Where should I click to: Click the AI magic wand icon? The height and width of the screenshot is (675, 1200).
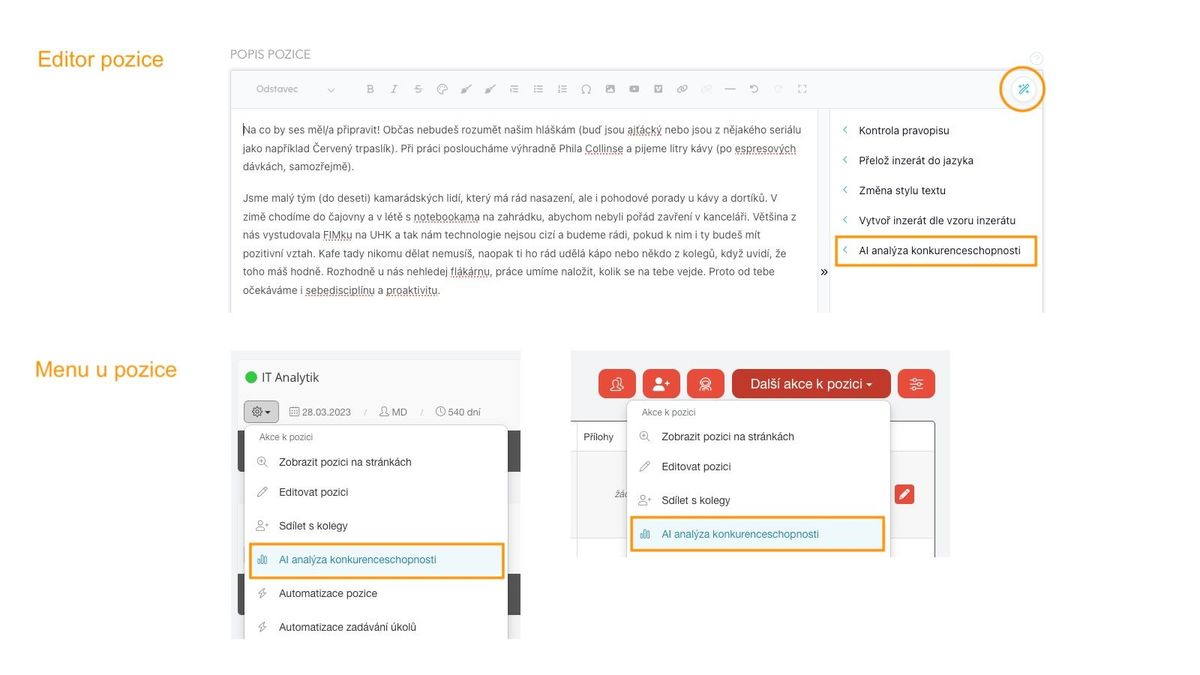pyautogui.click(x=1023, y=89)
